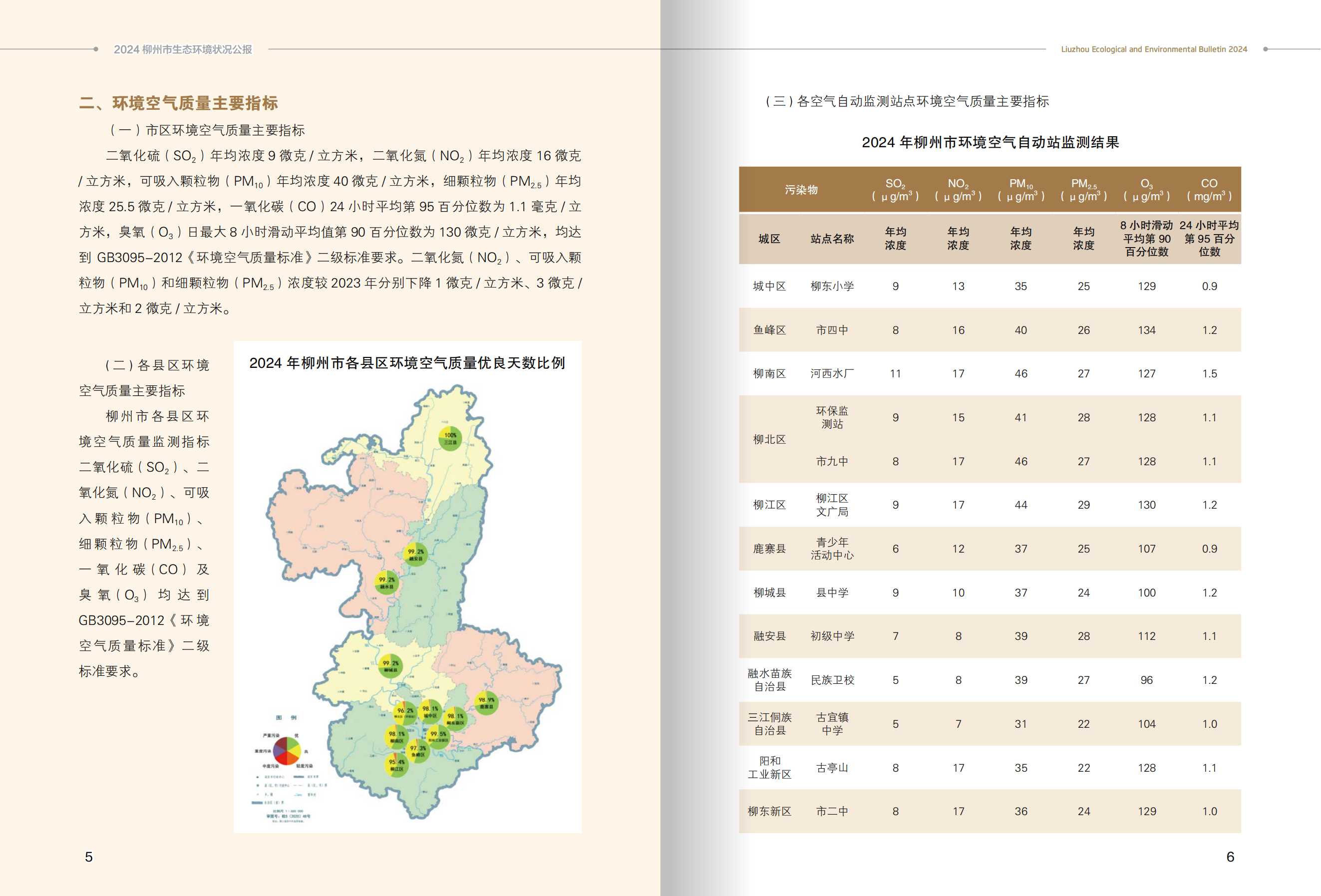Click the 8 小时滑动平均第 90 百分位数 subheader
This screenshot has height=896, width=1321.
coord(1146,239)
